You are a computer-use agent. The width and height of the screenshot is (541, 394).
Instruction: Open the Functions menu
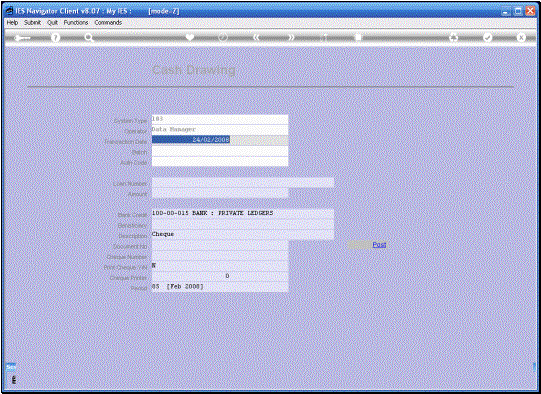(76, 22)
